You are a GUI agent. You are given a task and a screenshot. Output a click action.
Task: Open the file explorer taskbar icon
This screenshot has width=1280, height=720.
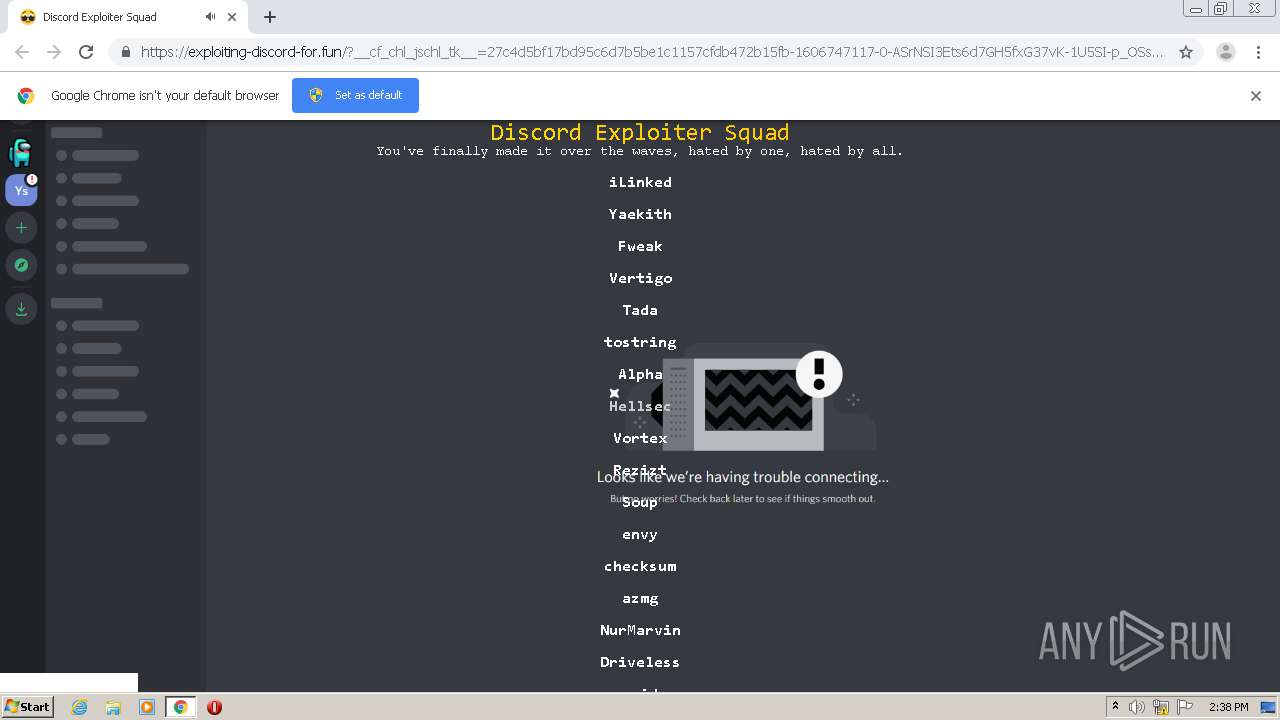click(113, 707)
